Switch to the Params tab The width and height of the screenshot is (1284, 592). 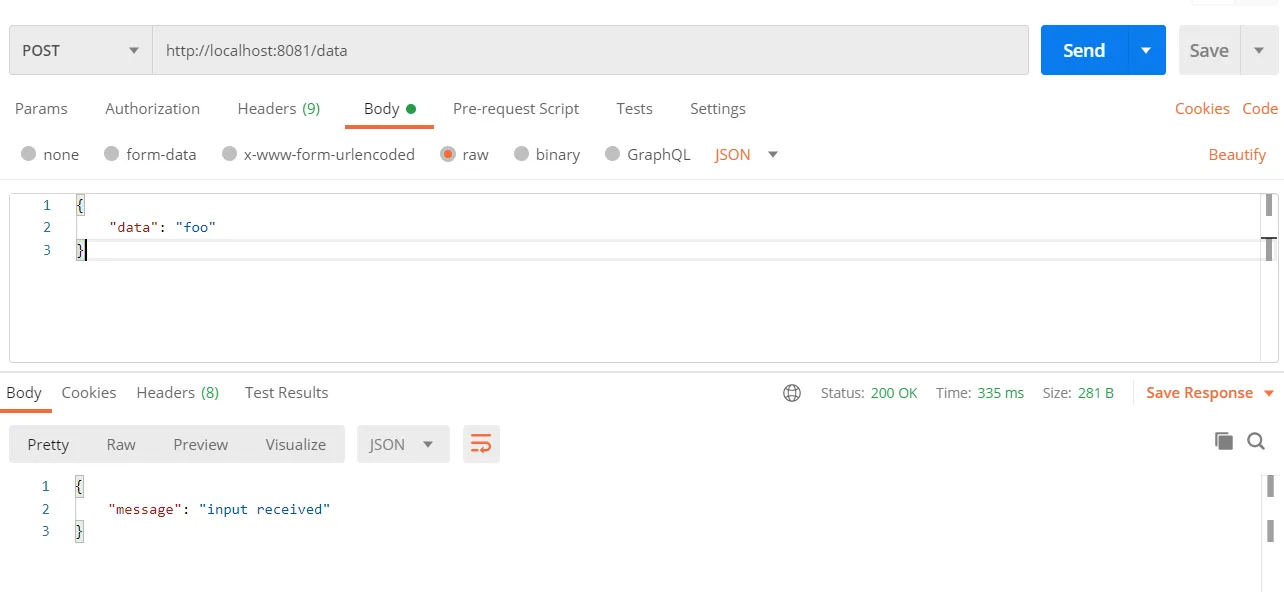point(41,108)
